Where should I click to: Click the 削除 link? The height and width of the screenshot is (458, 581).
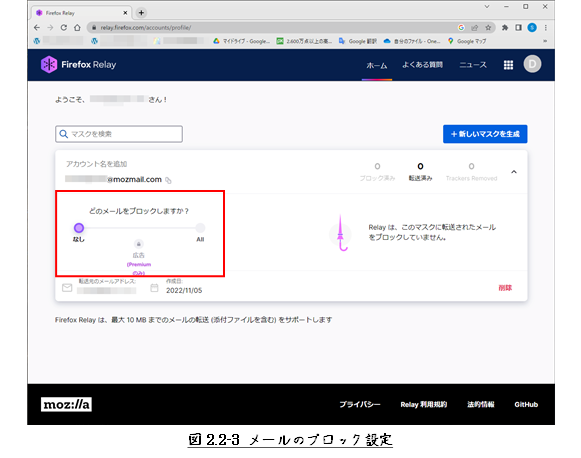(x=505, y=288)
